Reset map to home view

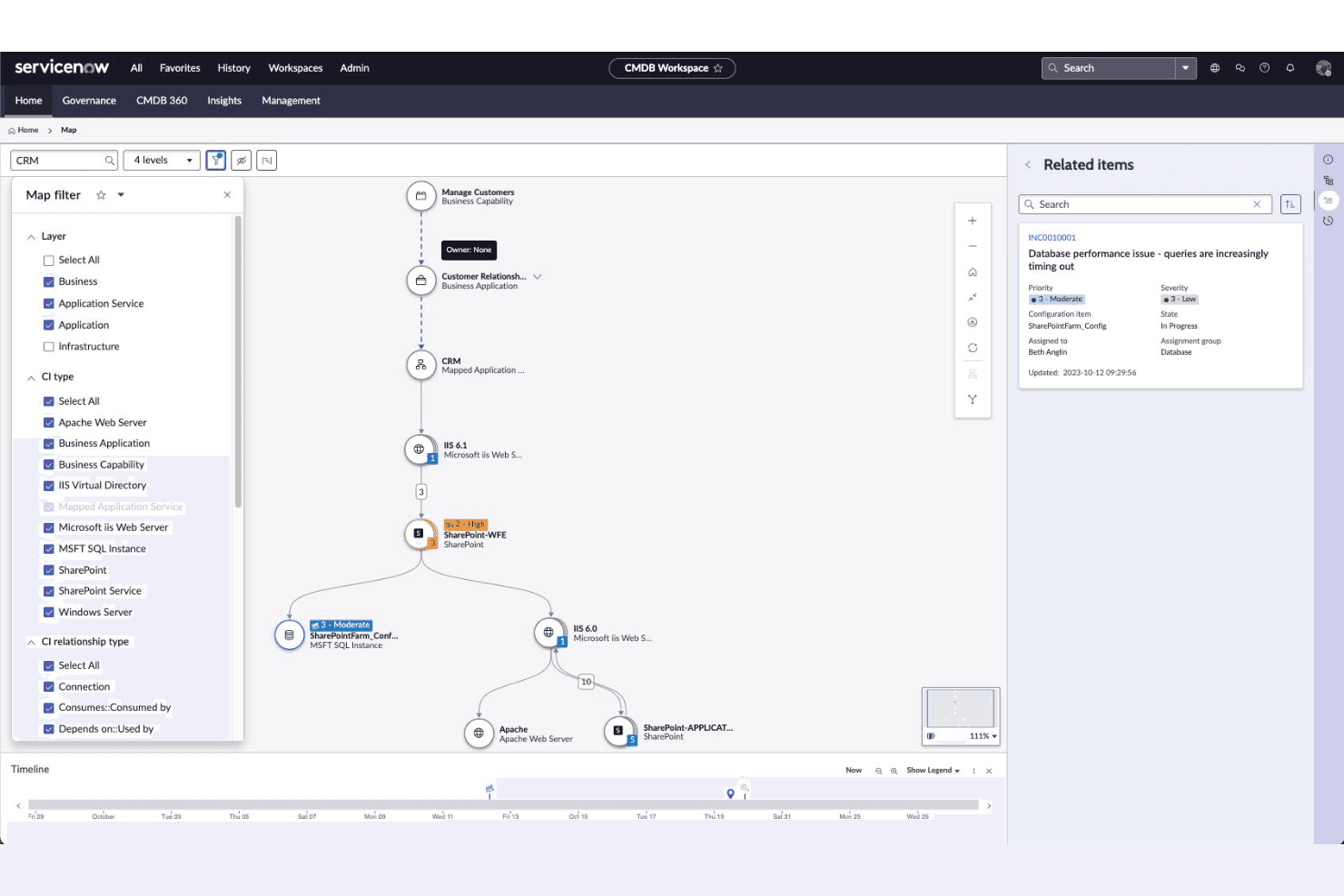973,272
